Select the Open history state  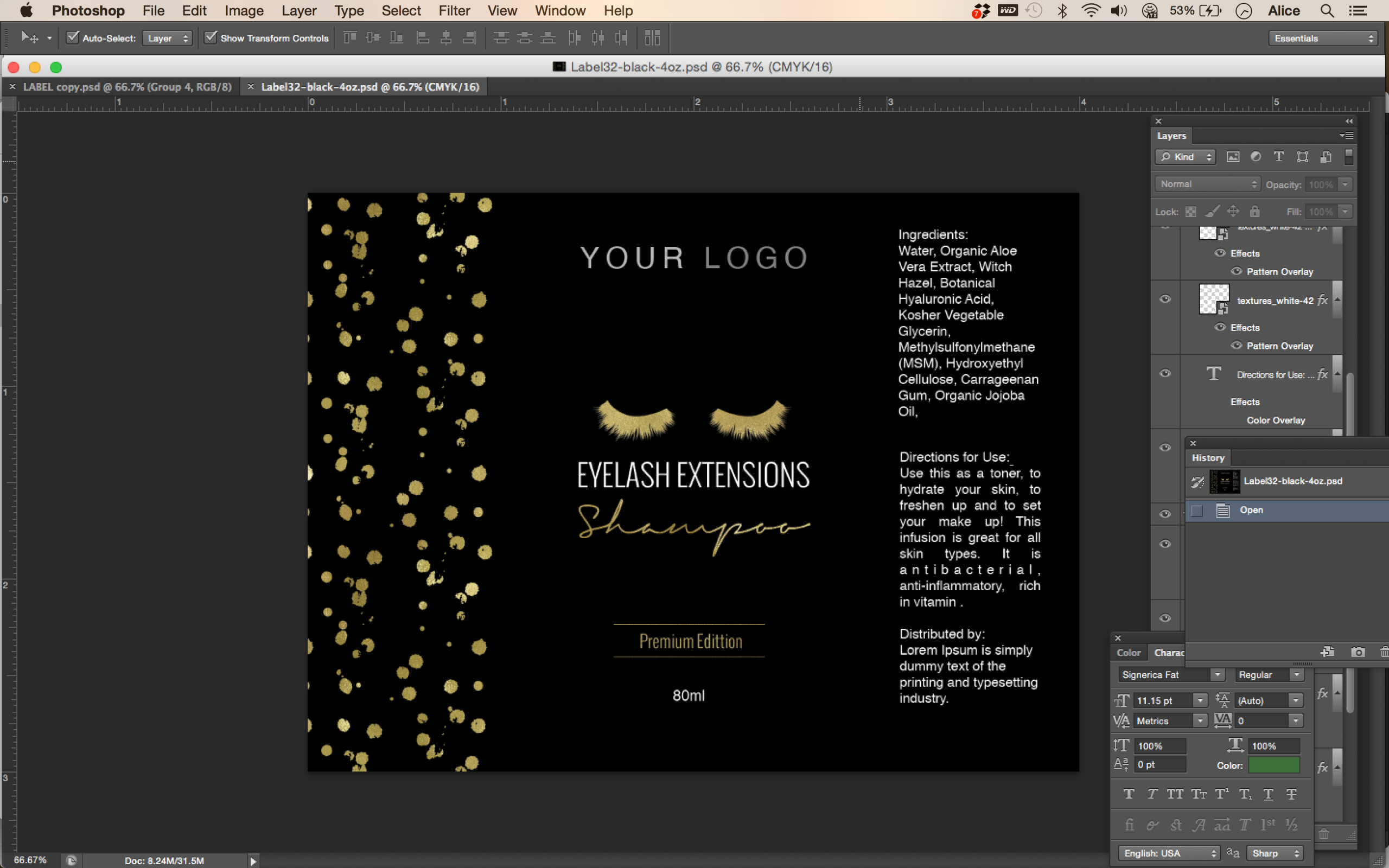(1251, 510)
